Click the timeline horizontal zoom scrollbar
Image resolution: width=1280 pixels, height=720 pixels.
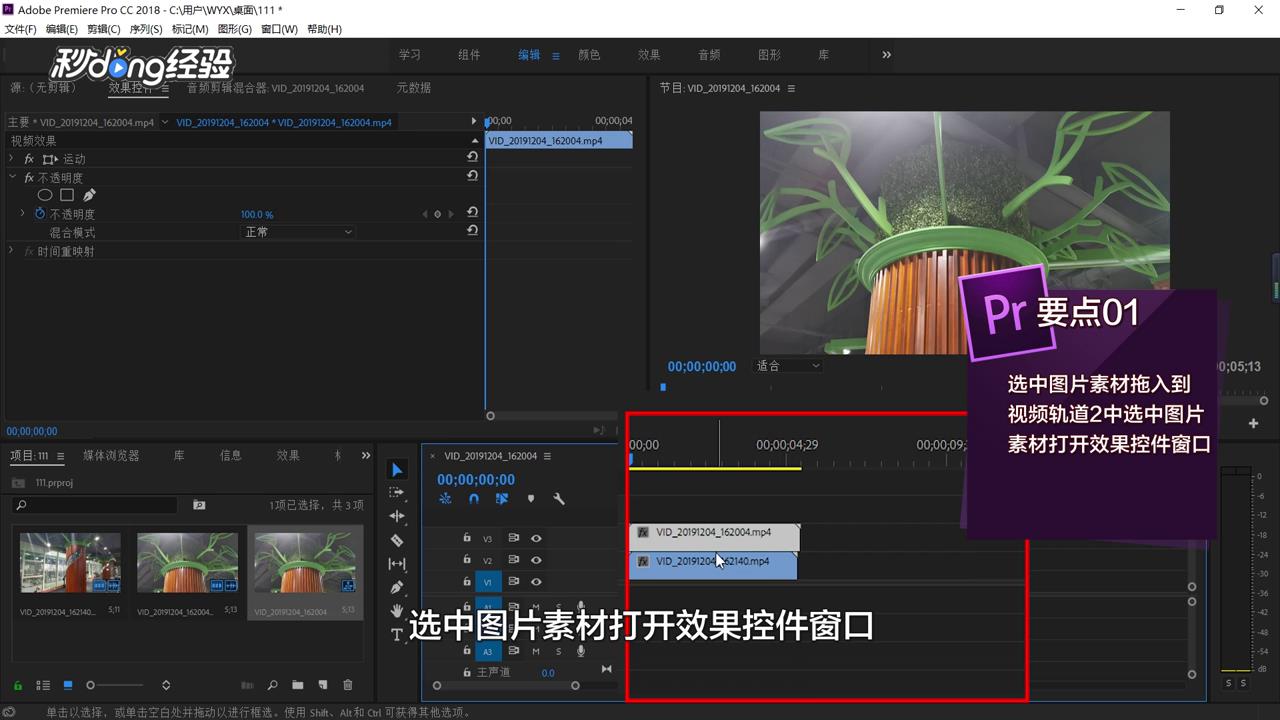point(505,686)
